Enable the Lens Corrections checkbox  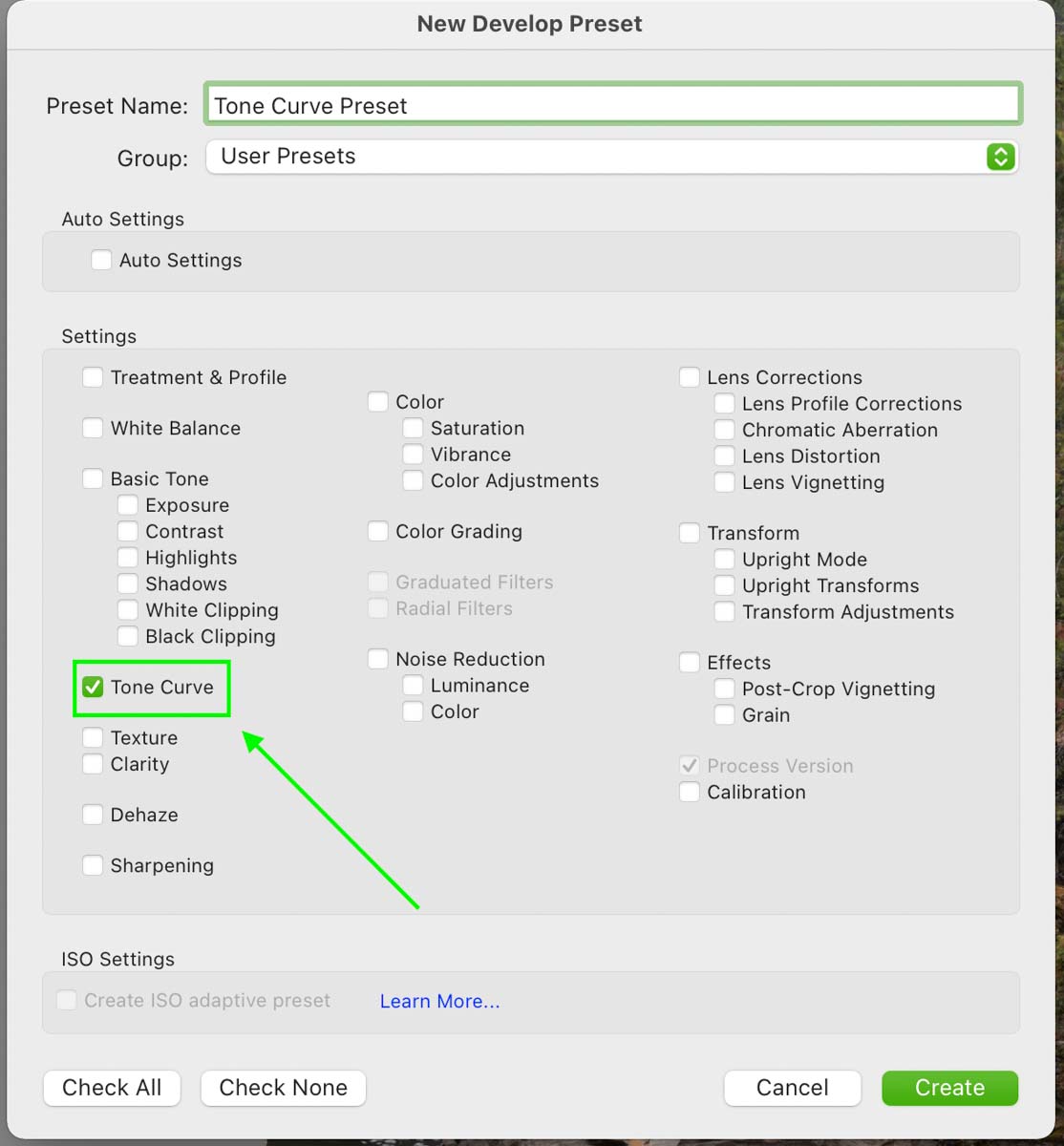click(x=690, y=377)
